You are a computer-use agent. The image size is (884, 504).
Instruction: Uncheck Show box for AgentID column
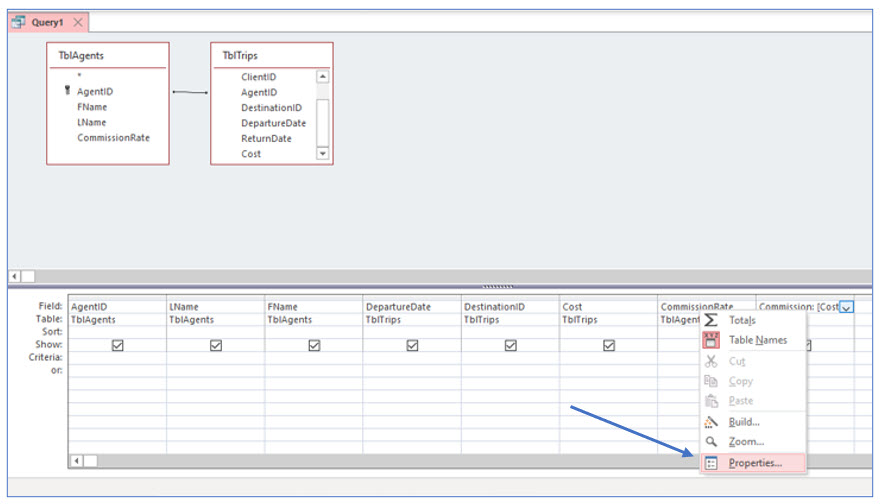pos(117,345)
